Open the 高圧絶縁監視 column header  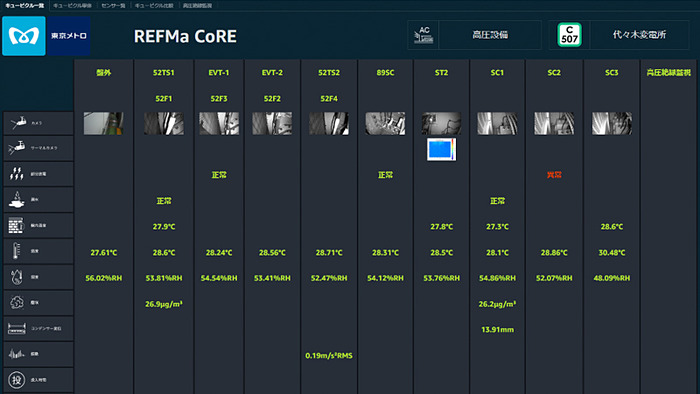coord(669,72)
